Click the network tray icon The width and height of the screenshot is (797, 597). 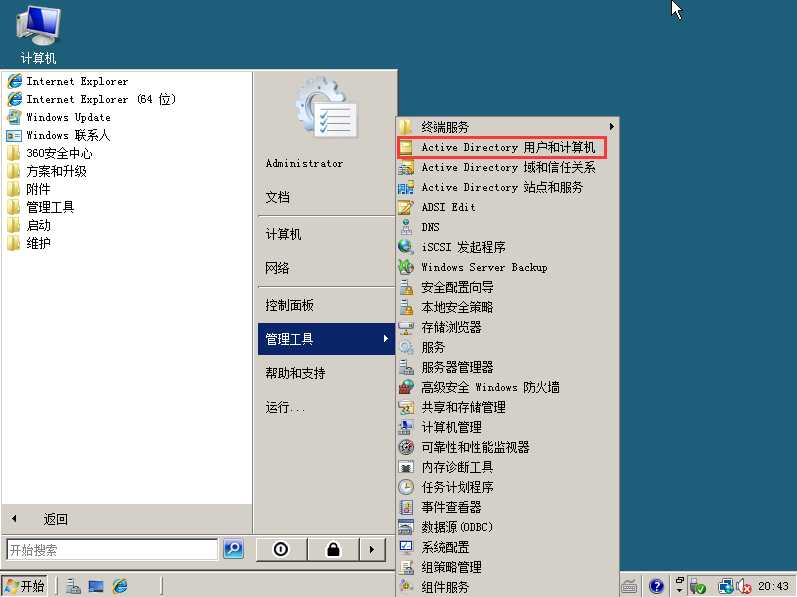pyautogui.click(x=726, y=587)
